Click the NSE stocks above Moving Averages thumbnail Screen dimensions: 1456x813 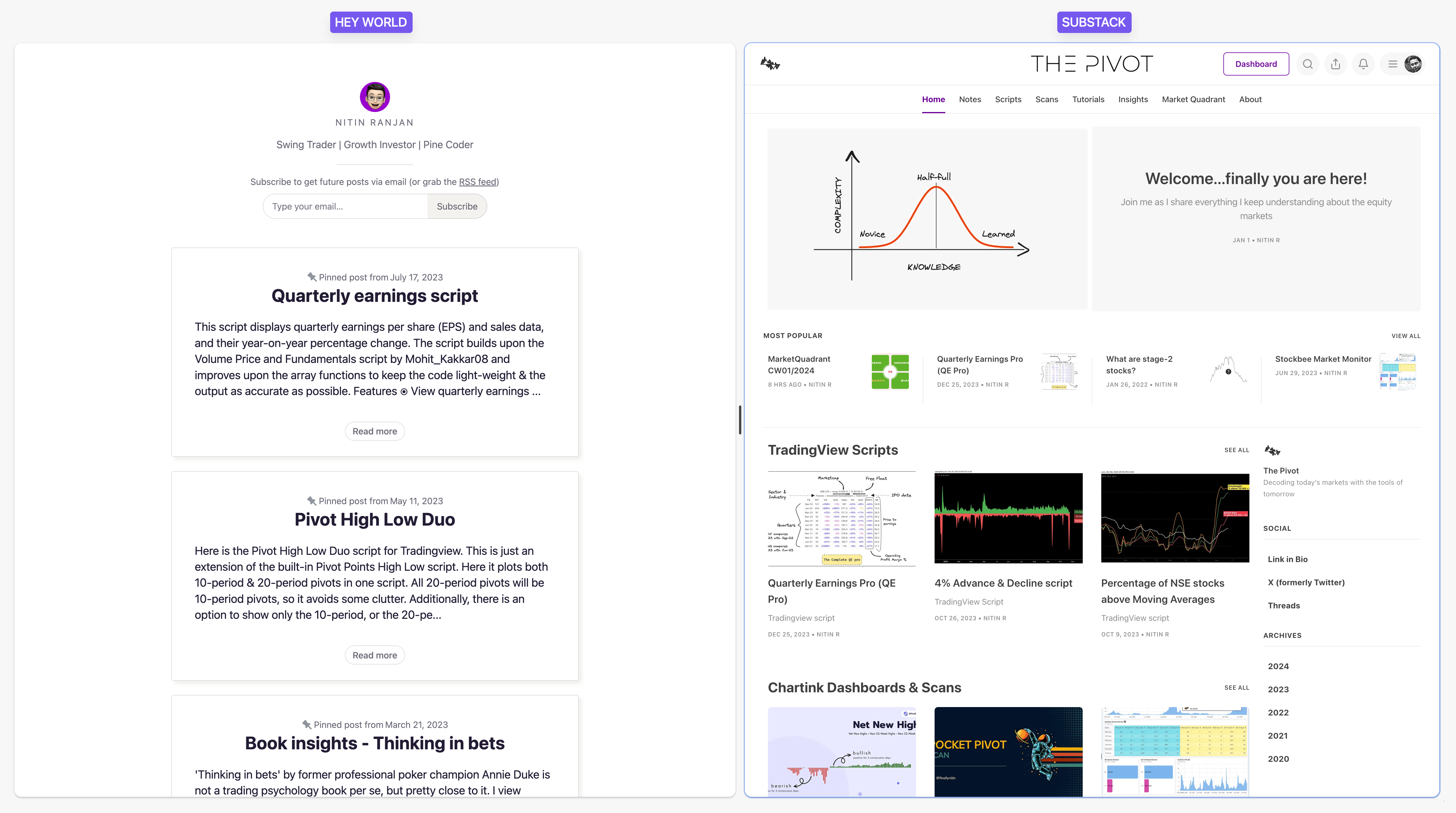[x=1174, y=517]
